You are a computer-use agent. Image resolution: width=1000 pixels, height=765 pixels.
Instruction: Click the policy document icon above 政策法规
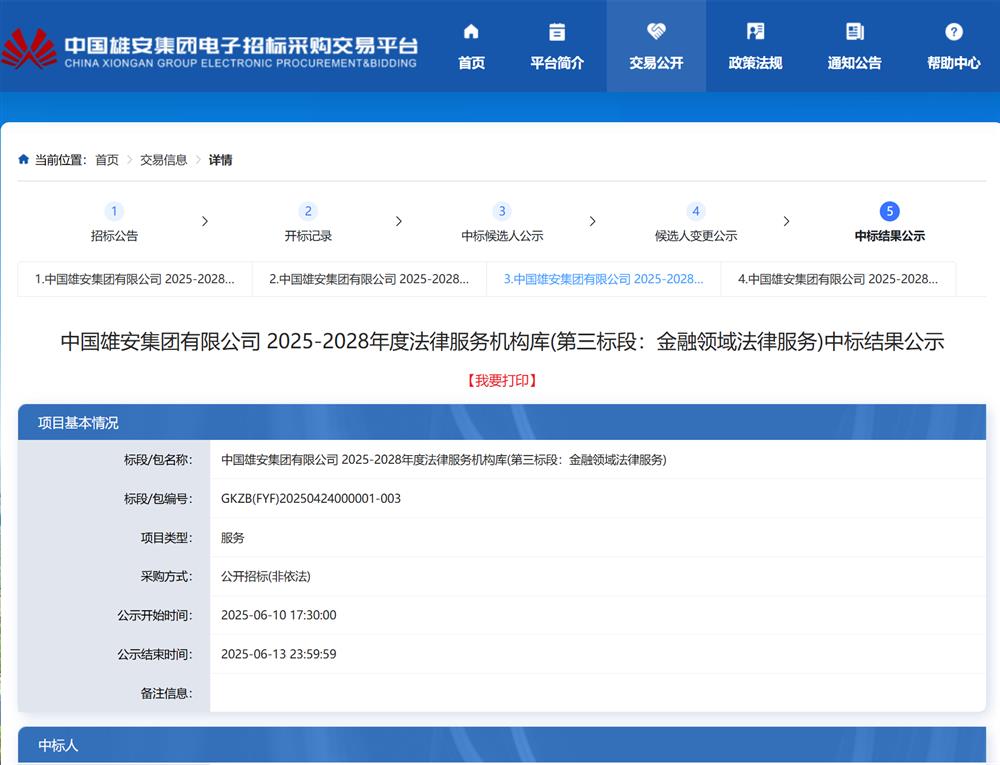click(755, 31)
